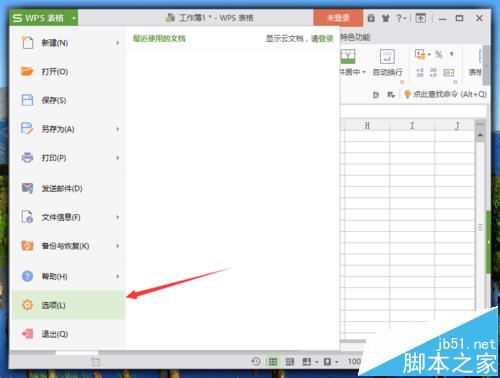Switch to normal grid view in status bar
Viewport: 500px width, 378px height.
[x=273, y=362]
